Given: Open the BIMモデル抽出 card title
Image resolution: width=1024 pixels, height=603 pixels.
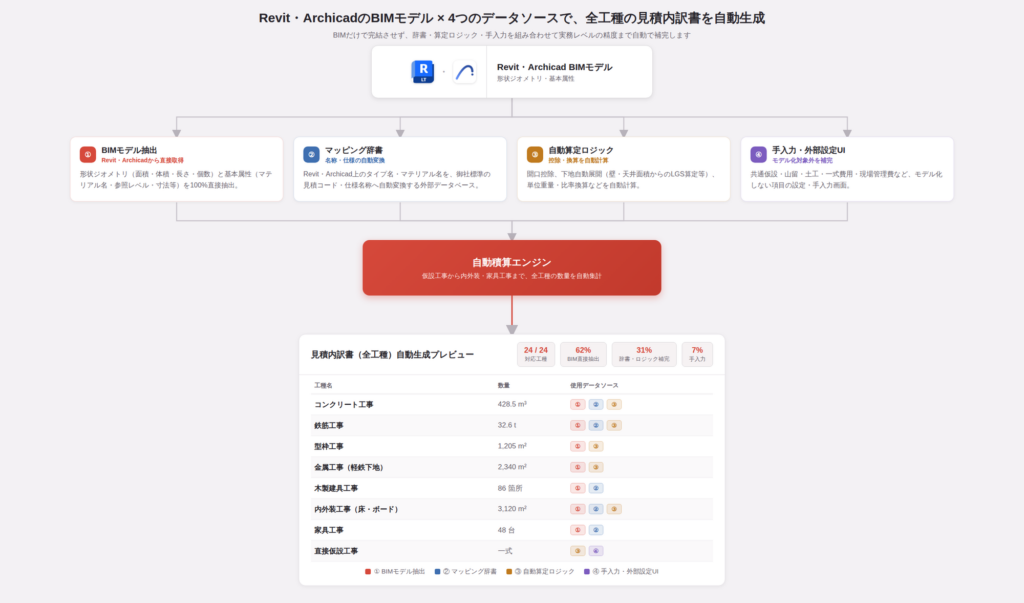Looking at the screenshot, I should (x=129, y=150).
